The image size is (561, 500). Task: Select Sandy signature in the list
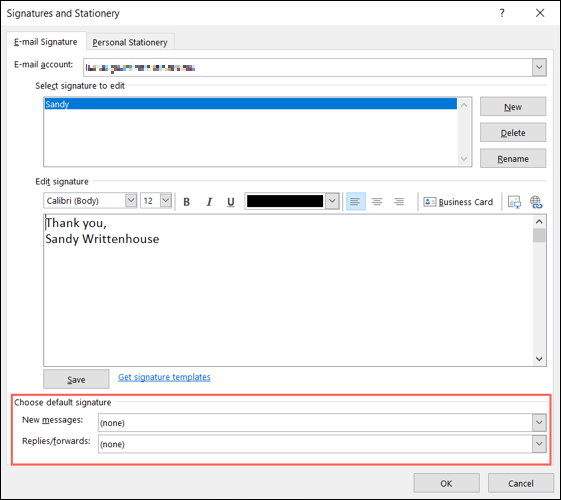[x=250, y=104]
